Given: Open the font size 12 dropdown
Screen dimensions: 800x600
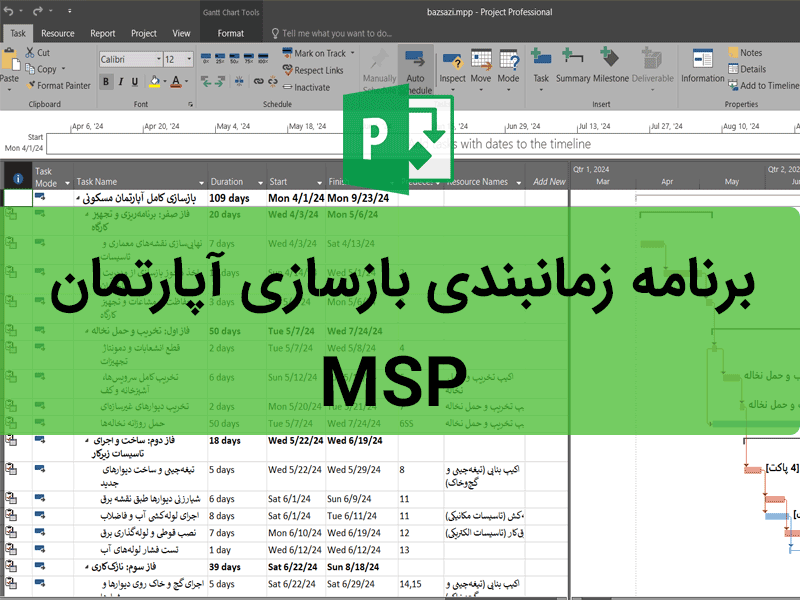Looking at the screenshot, I should 188,60.
